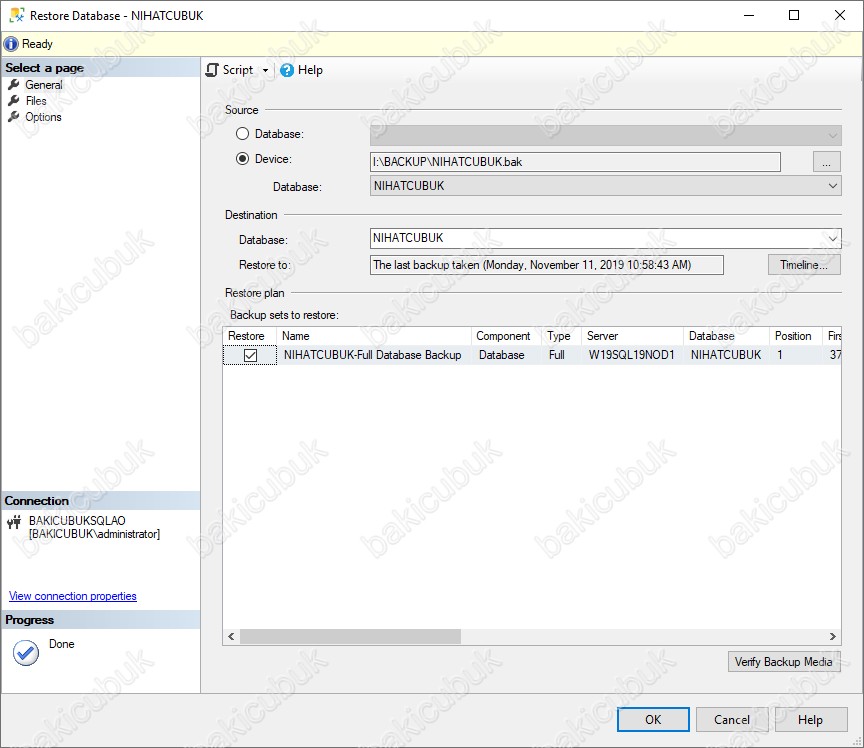Select the Device radio button

(x=242, y=159)
